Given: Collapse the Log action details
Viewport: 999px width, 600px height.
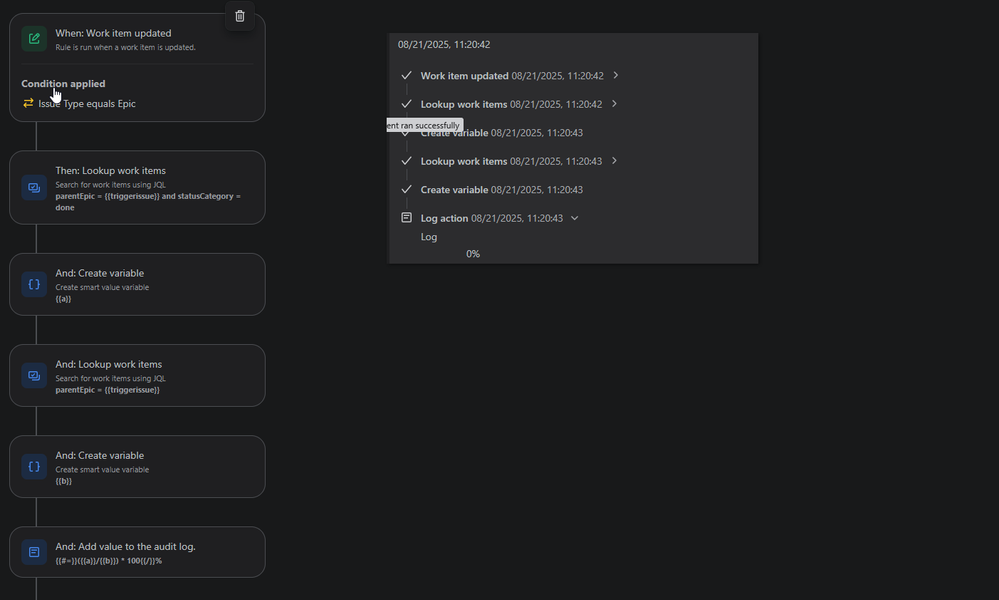Looking at the screenshot, I should tap(574, 217).
